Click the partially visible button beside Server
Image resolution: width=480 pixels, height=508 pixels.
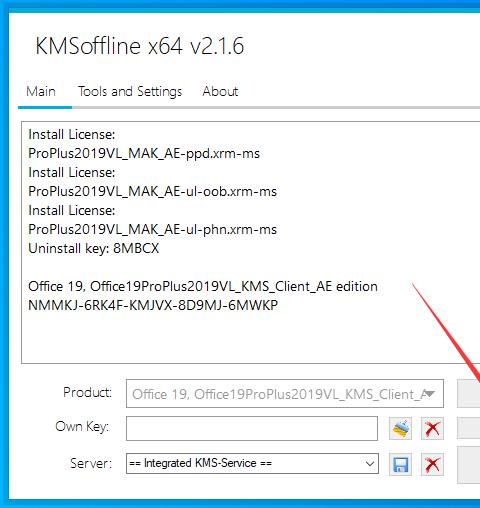click(468, 465)
